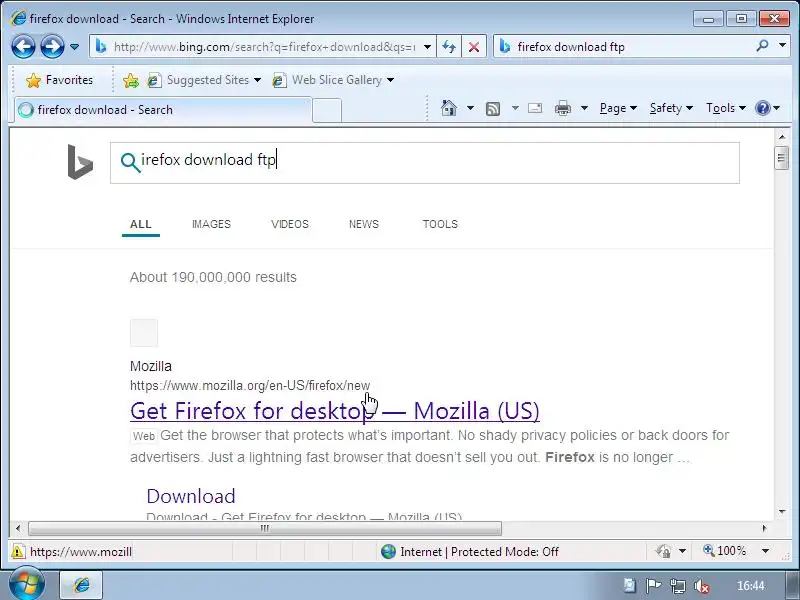
Task: Open the 100% zoom level button
Action: coord(724,552)
